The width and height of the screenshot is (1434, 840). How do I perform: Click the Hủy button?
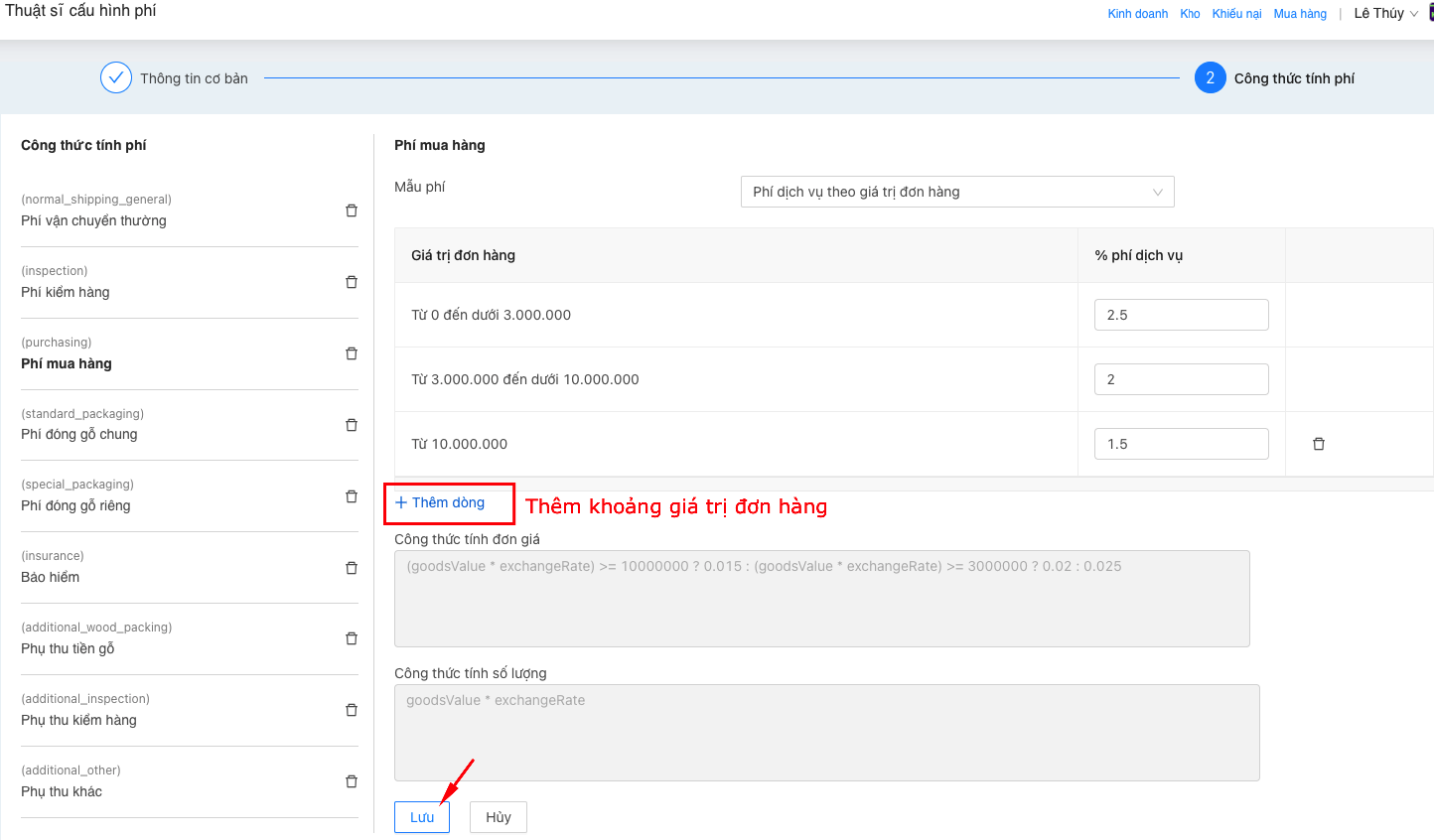tap(498, 817)
